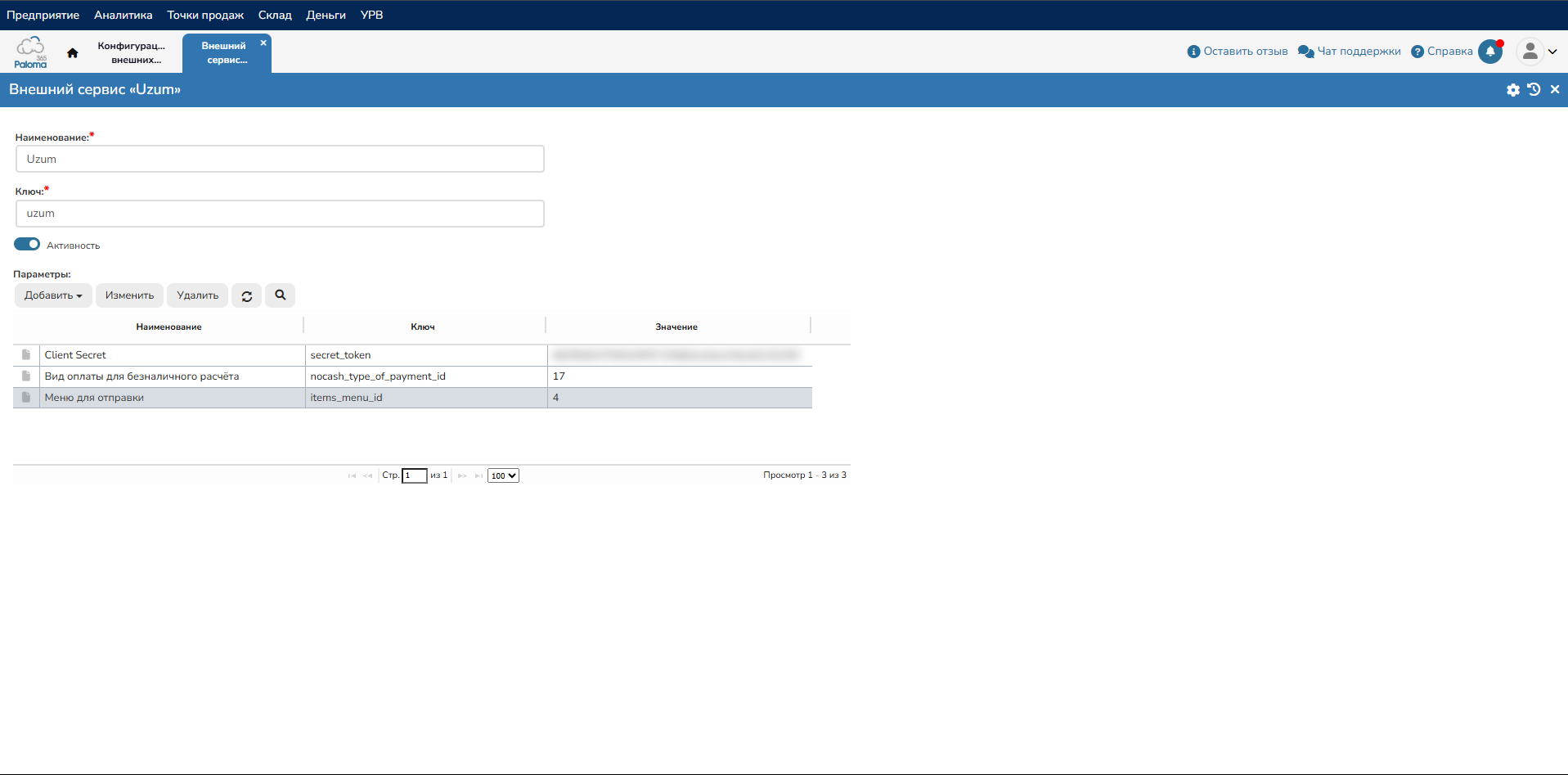The image size is (1568, 775).
Task: Open the change history clock icon
Action: pyautogui.click(x=1534, y=90)
